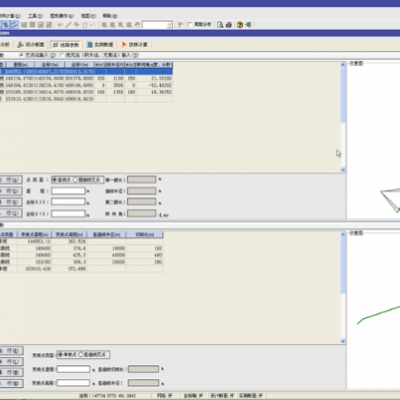
Task: Click up arrow of lower table scrollbar
Action: pos(343,235)
